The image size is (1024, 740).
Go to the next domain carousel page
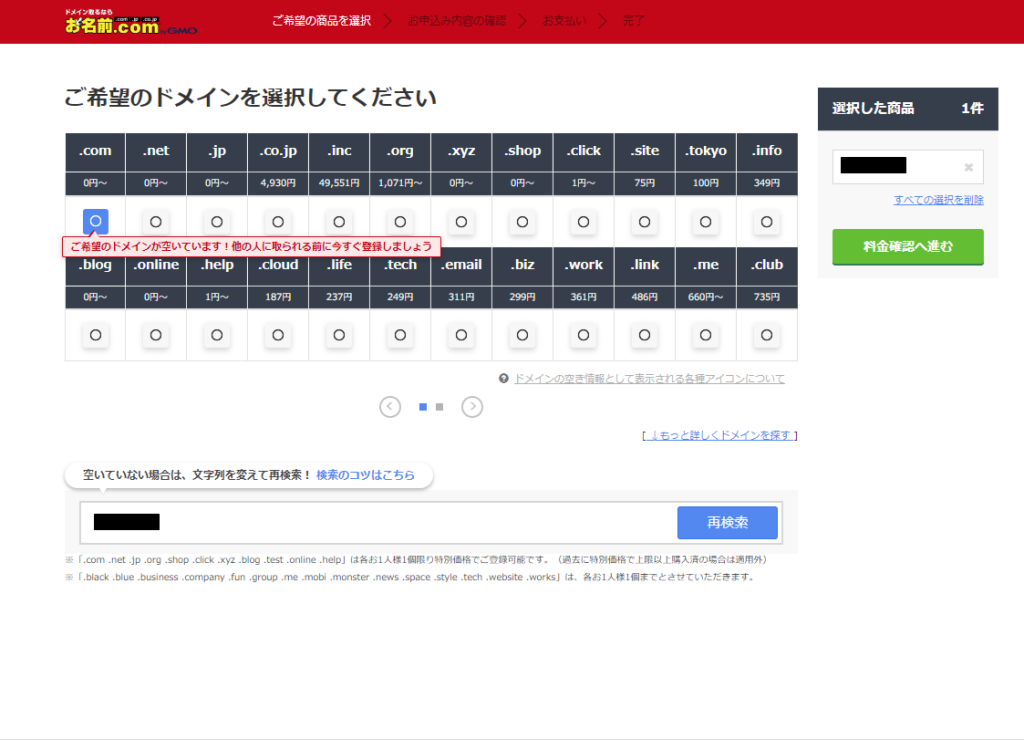point(472,407)
